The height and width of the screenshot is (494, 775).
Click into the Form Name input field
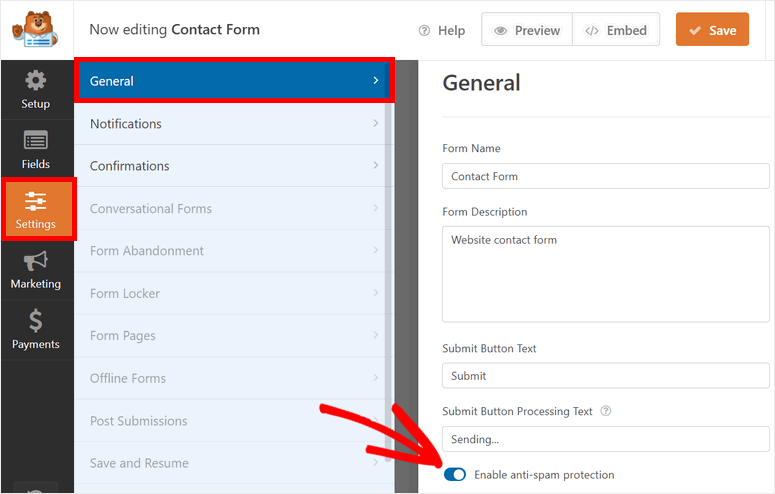[x=606, y=176]
